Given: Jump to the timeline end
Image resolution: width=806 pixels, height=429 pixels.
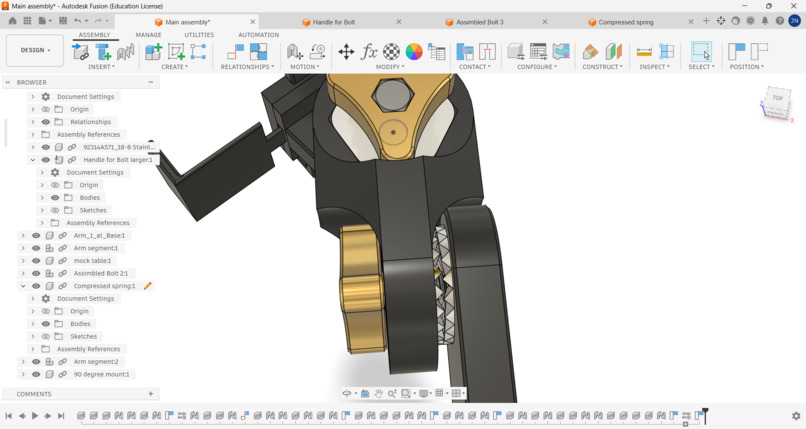Looking at the screenshot, I should (x=61, y=416).
